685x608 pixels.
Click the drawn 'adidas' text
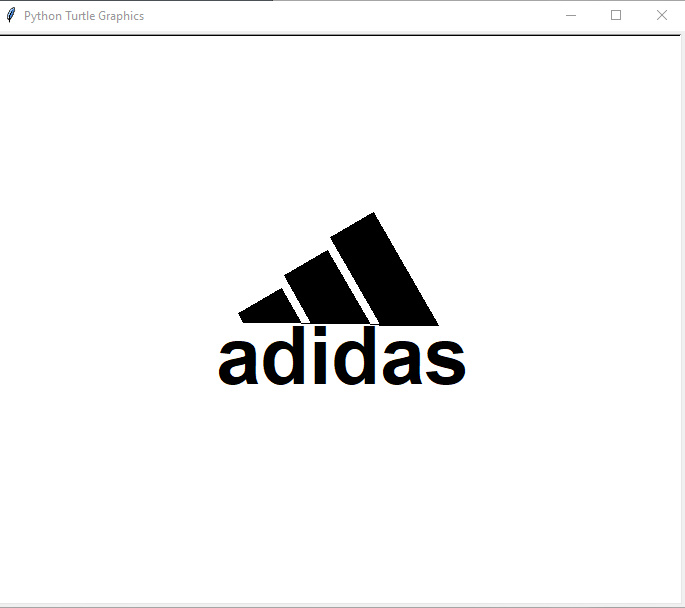coord(342,356)
